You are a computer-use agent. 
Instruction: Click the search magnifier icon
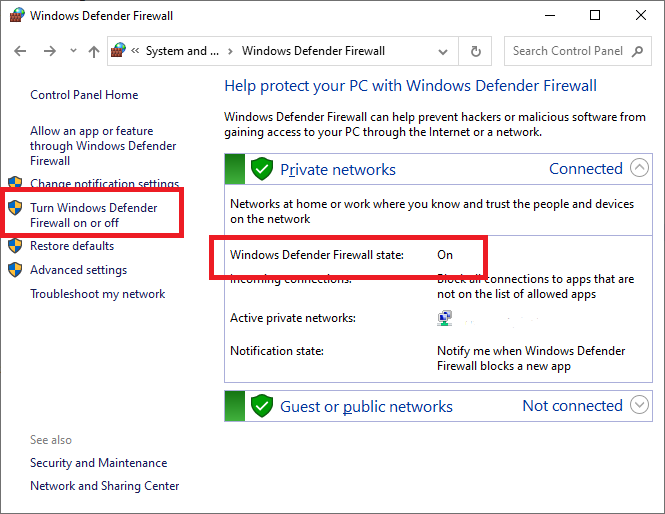pos(637,51)
